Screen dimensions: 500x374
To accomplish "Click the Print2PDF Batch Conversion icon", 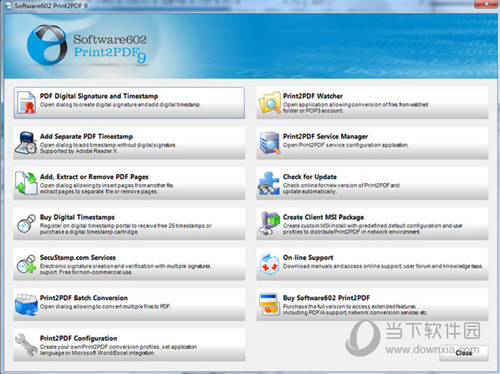I will pyautogui.click(x=26, y=305).
